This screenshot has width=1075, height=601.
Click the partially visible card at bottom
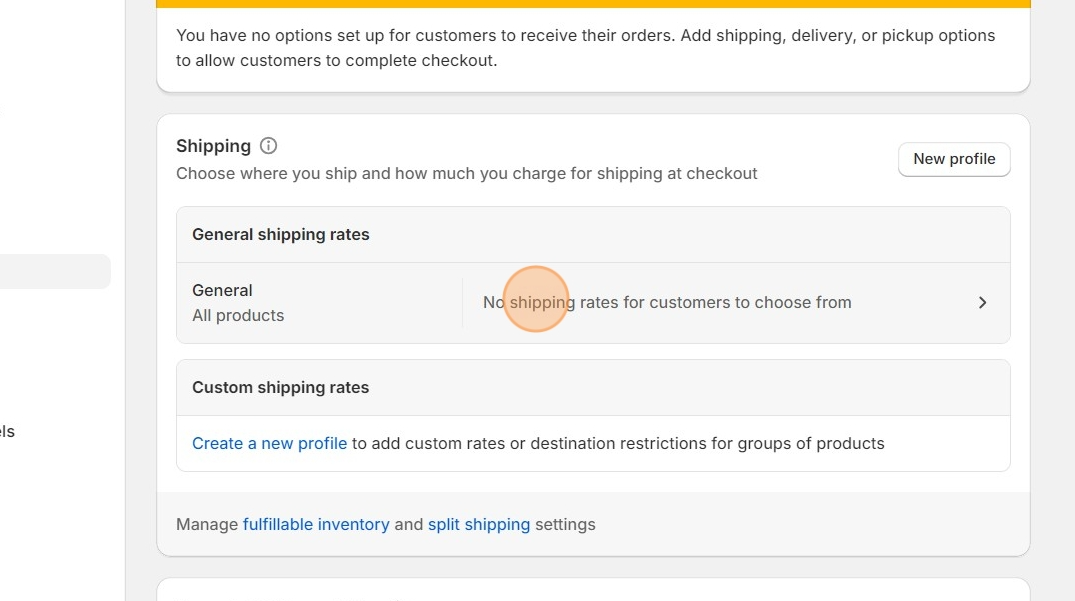coord(593,590)
